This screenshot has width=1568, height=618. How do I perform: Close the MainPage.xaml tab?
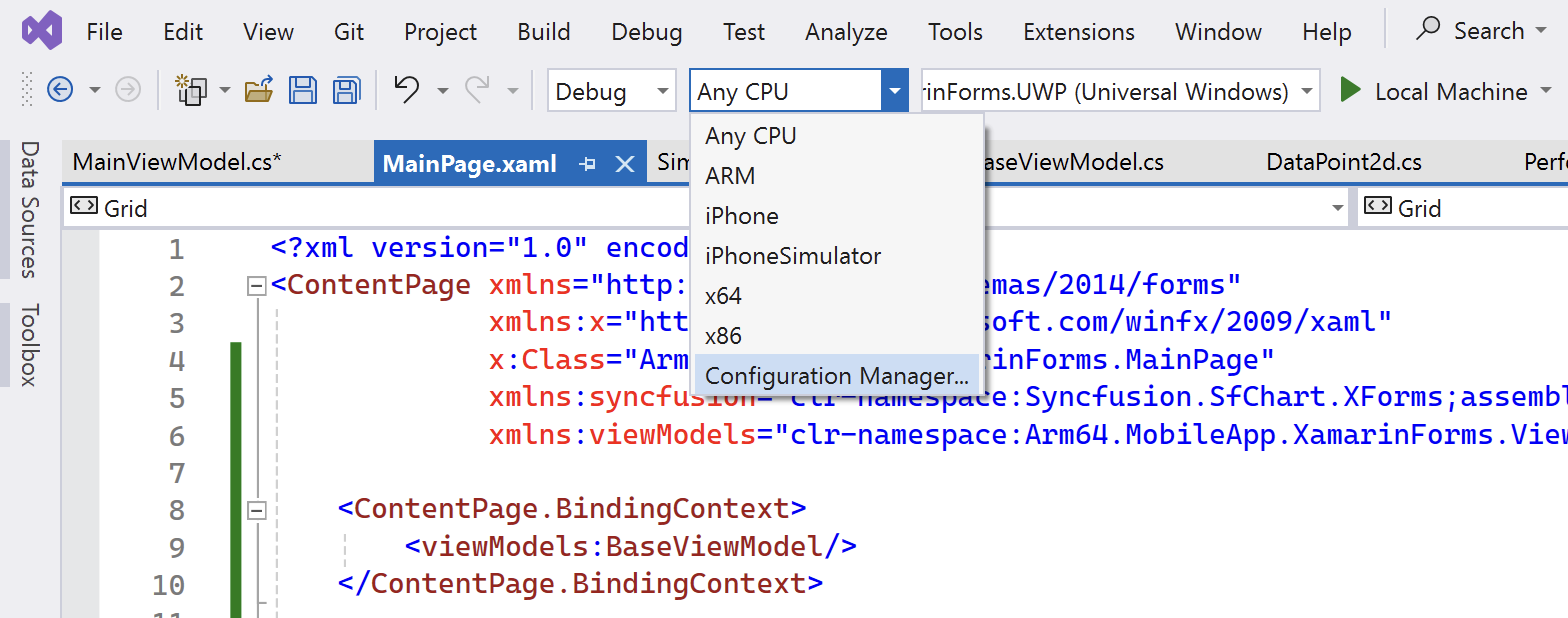point(625,164)
